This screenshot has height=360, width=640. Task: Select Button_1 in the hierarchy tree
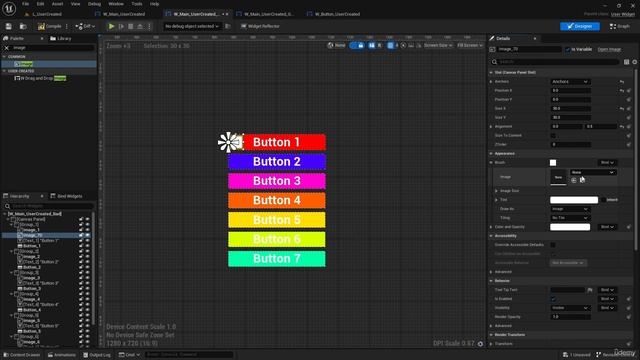(x=31, y=246)
